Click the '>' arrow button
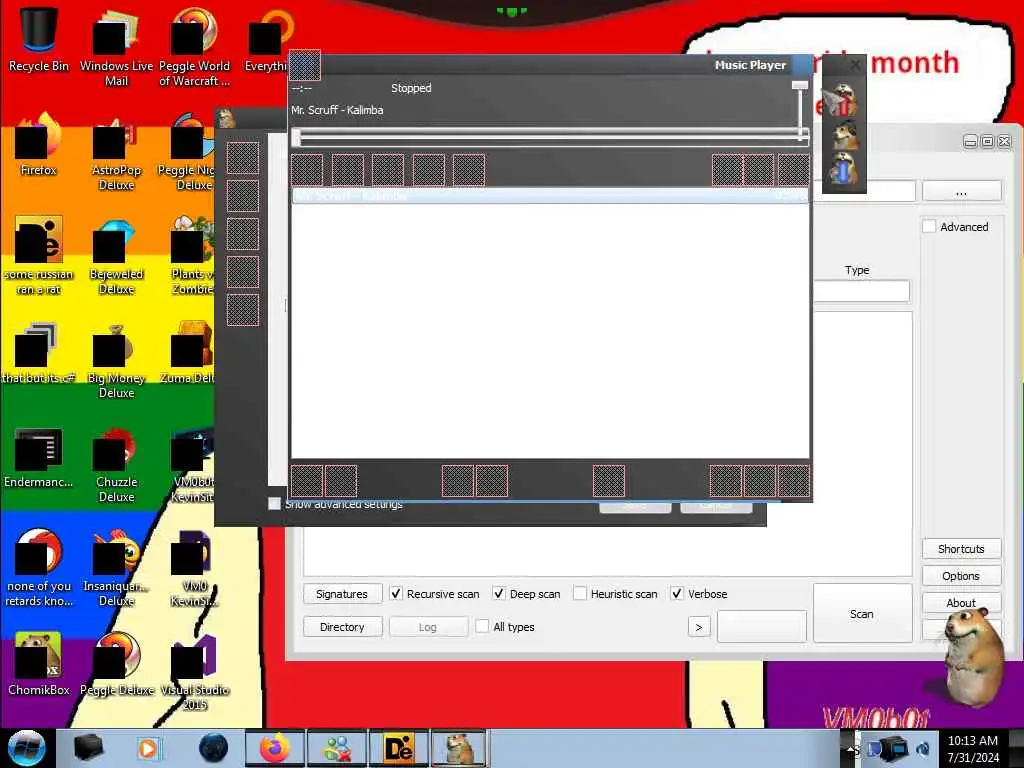This screenshot has height=768, width=1024. point(699,627)
